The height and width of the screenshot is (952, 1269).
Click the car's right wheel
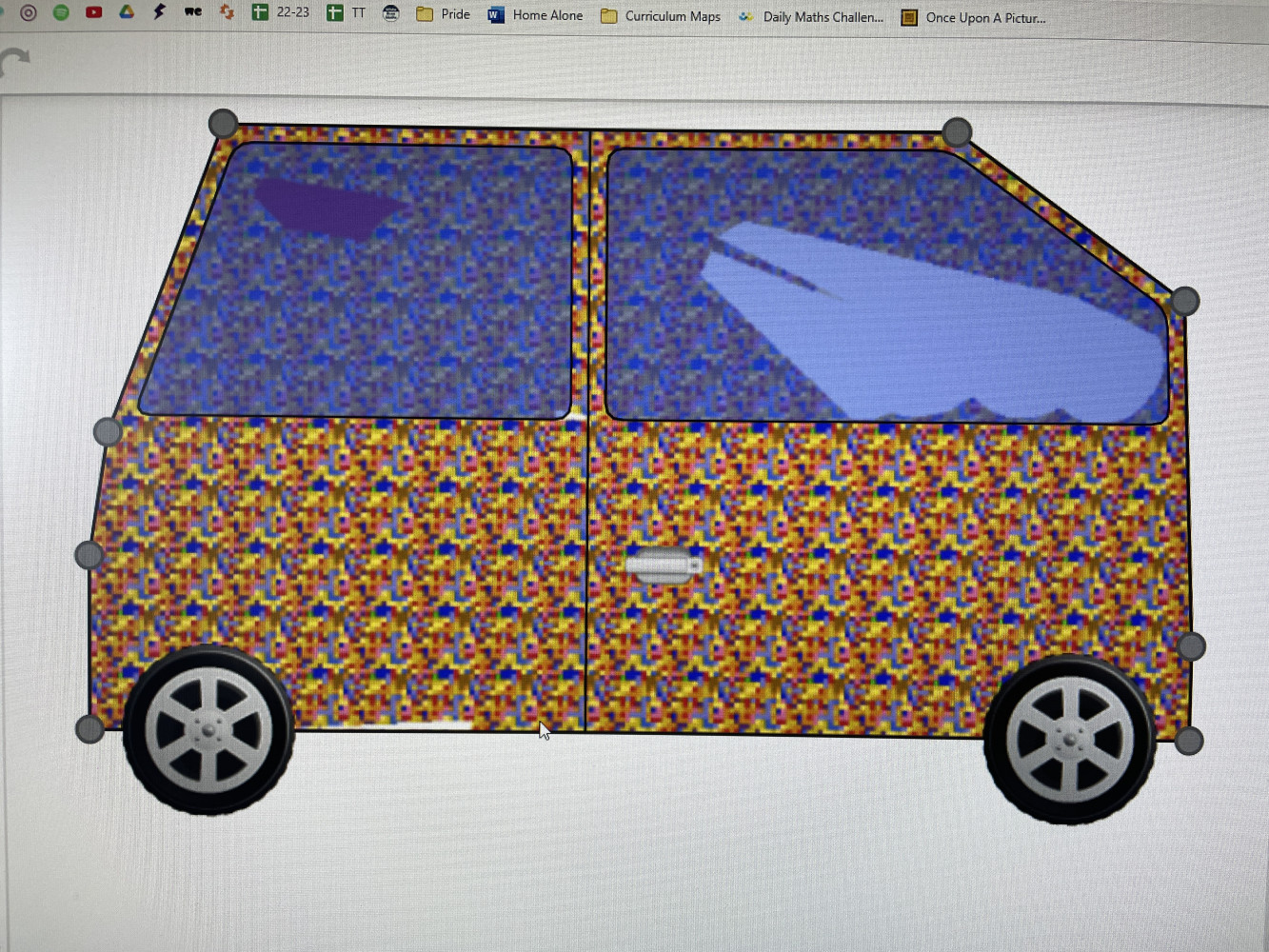coord(1070,739)
